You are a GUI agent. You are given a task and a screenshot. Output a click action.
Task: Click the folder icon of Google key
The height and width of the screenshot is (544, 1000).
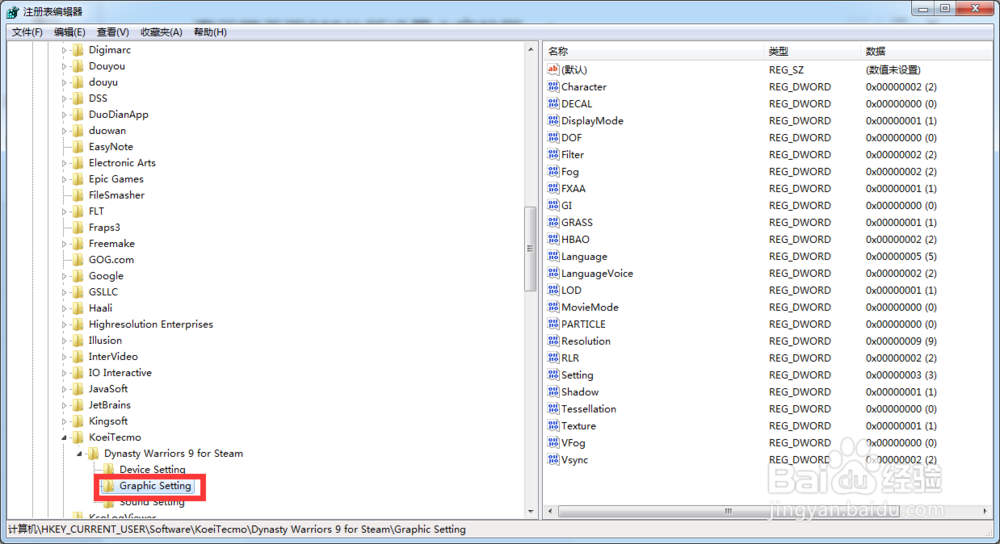(x=78, y=276)
